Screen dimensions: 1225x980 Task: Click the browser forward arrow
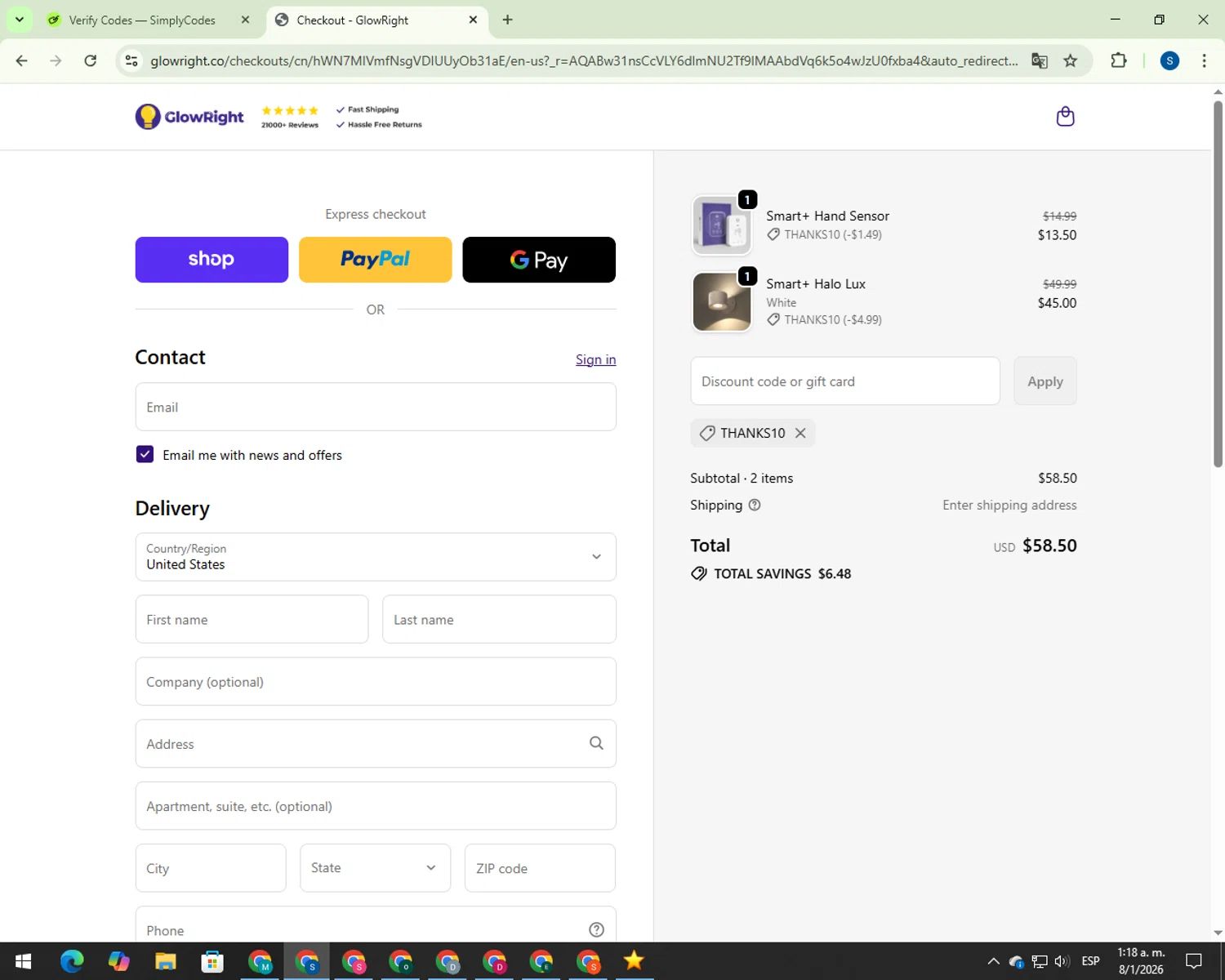click(56, 60)
